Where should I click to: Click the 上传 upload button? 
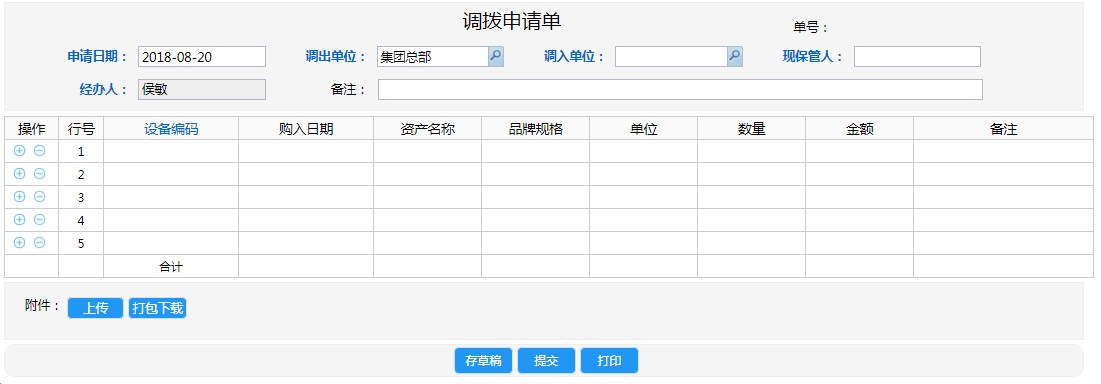point(95,308)
